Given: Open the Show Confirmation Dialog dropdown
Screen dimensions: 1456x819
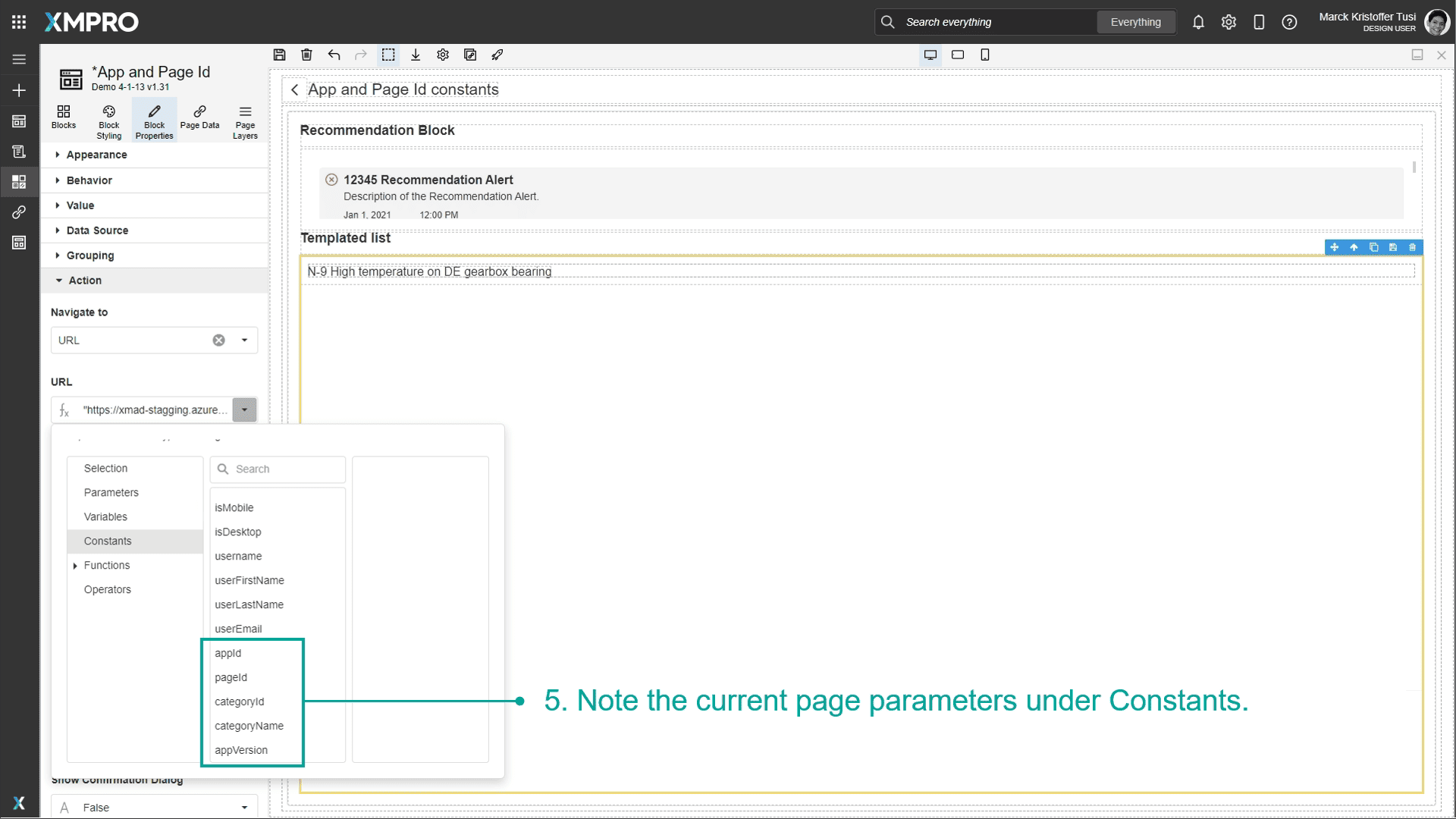Looking at the screenshot, I should (243, 807).
